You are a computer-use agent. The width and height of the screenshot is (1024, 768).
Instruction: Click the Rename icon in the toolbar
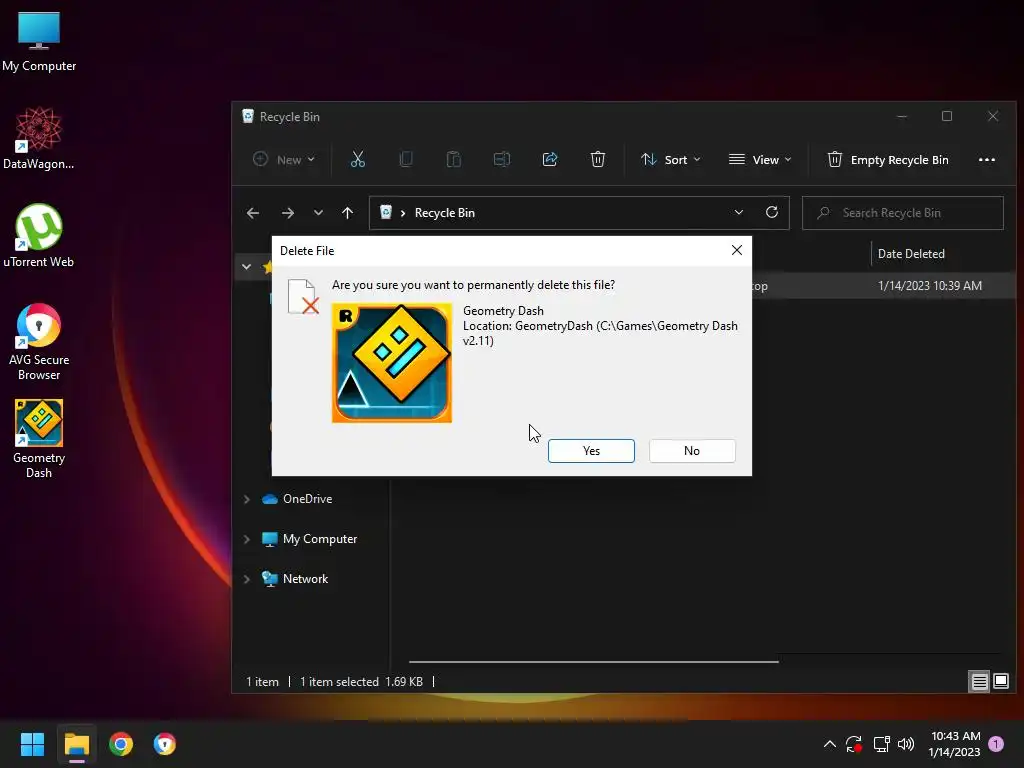(502, 159)
